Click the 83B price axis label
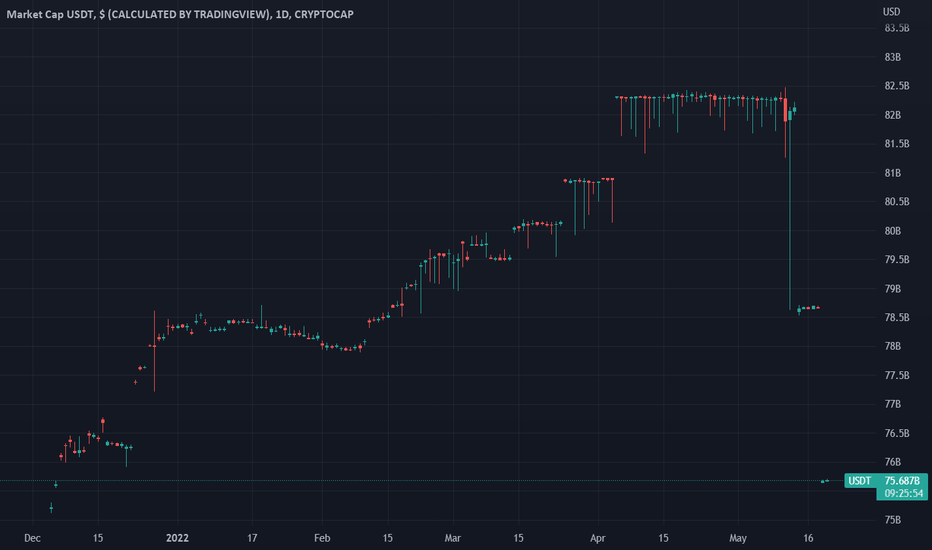The image size is (932, 550). tap(892, 57)
